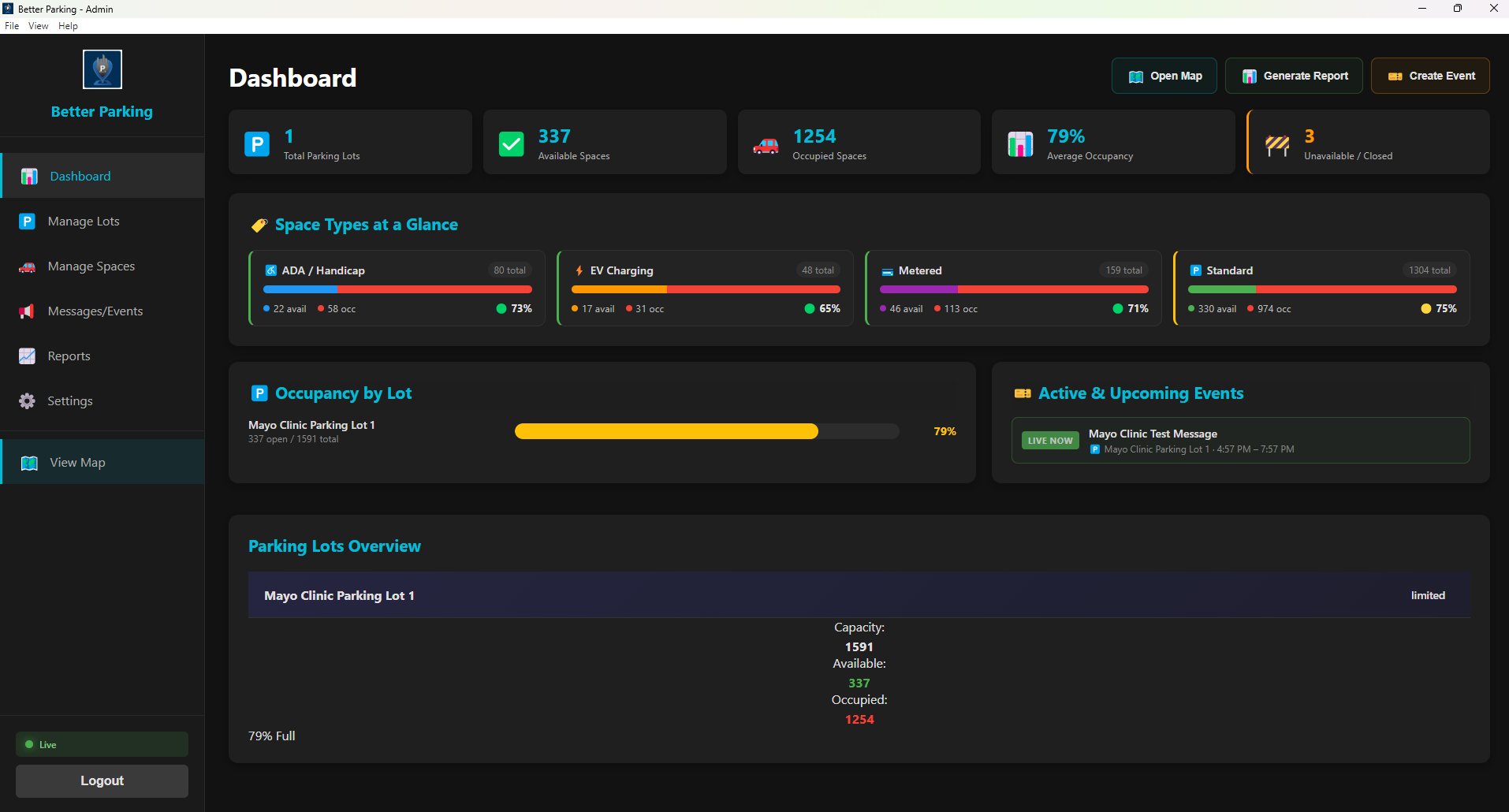
Task: Click the ADA / Handicap wheelchair icon
Action: click(x=270, y=270)
